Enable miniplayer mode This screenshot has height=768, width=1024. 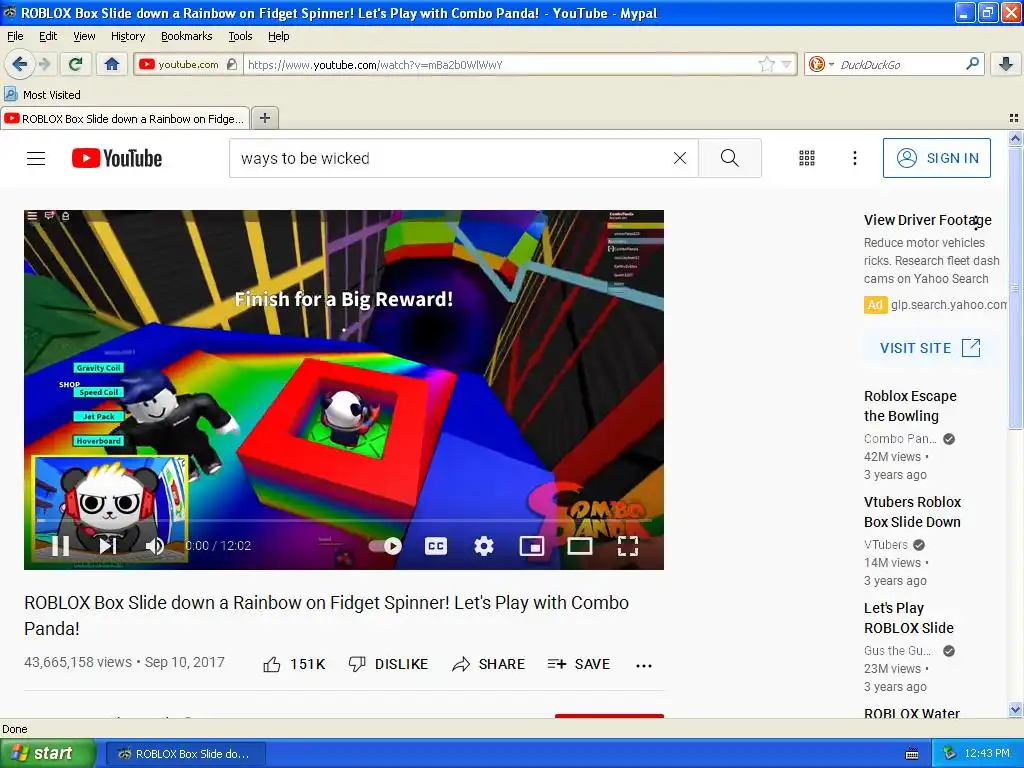click(x=532, y=546)
